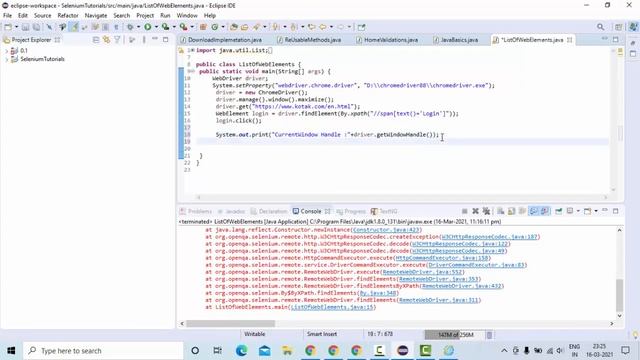The image size is (640, 360).
Task: Toggle Link with Editor in Project Explorer
Action: click(x=107, y=40)
